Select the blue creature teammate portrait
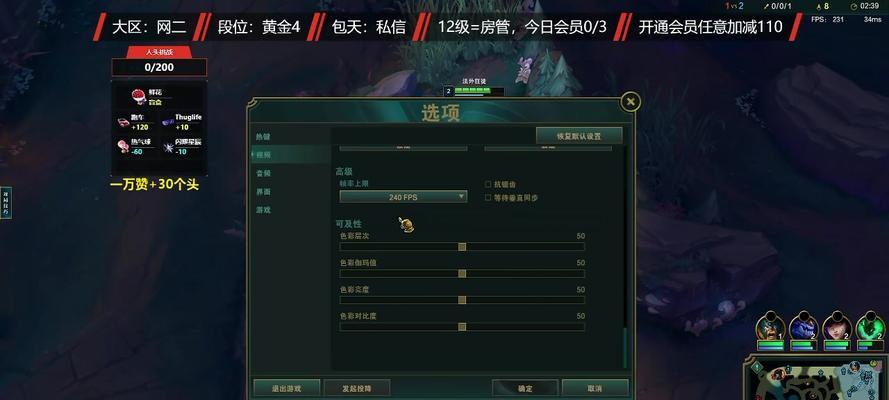The width and height of the screenshot is (889, 400). (804, 326)
